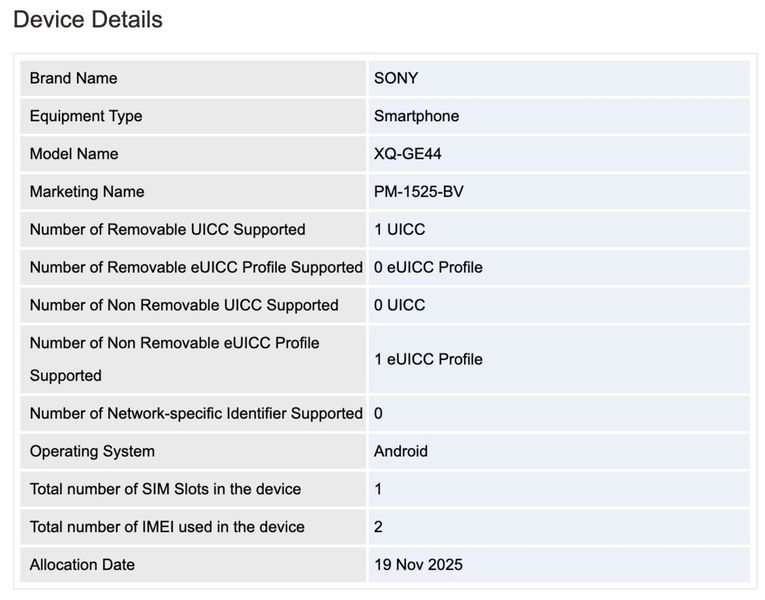Click the PM-1525-BV marketing name value
Image resolution: width=765 pixels, height=600 pixels.
click(419, 192)
